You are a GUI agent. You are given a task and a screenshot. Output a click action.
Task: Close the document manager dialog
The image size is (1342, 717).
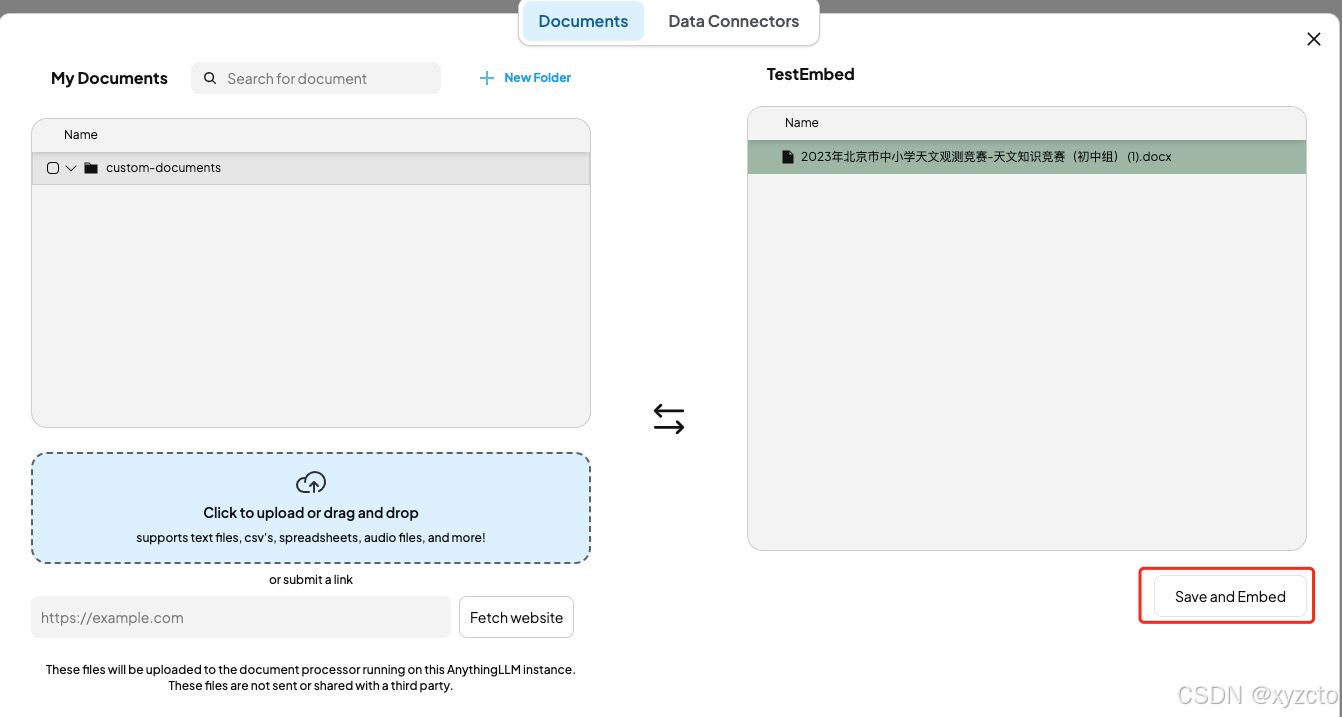point(1314,39)
